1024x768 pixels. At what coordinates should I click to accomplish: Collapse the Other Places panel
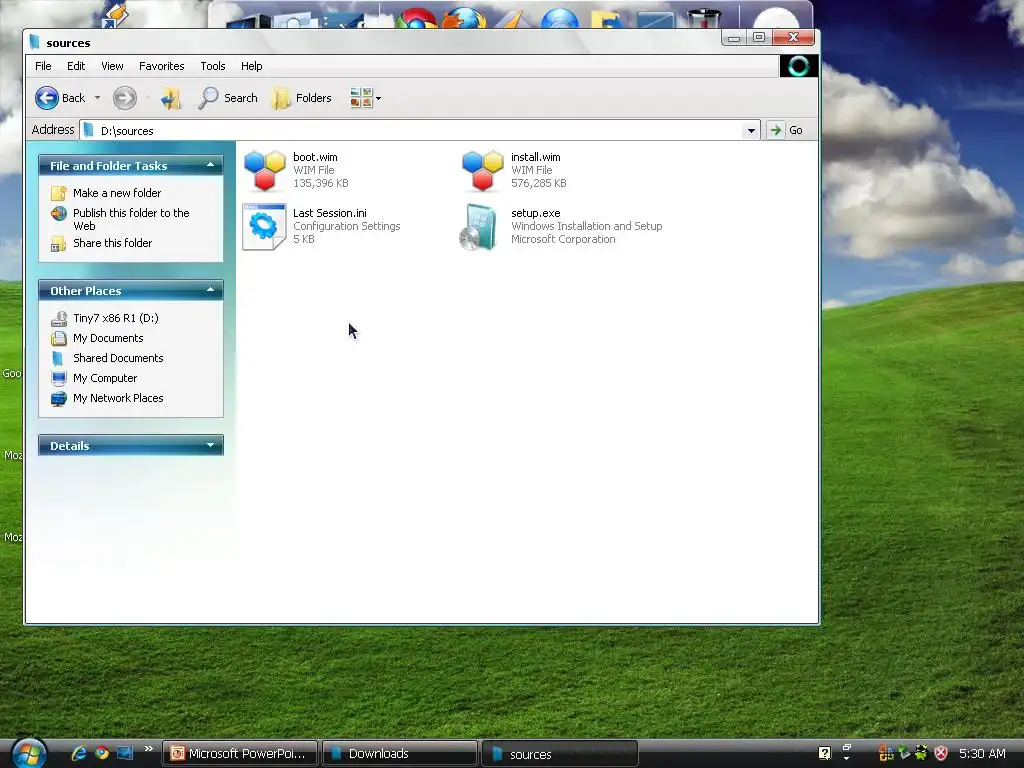tap(210, 290)
